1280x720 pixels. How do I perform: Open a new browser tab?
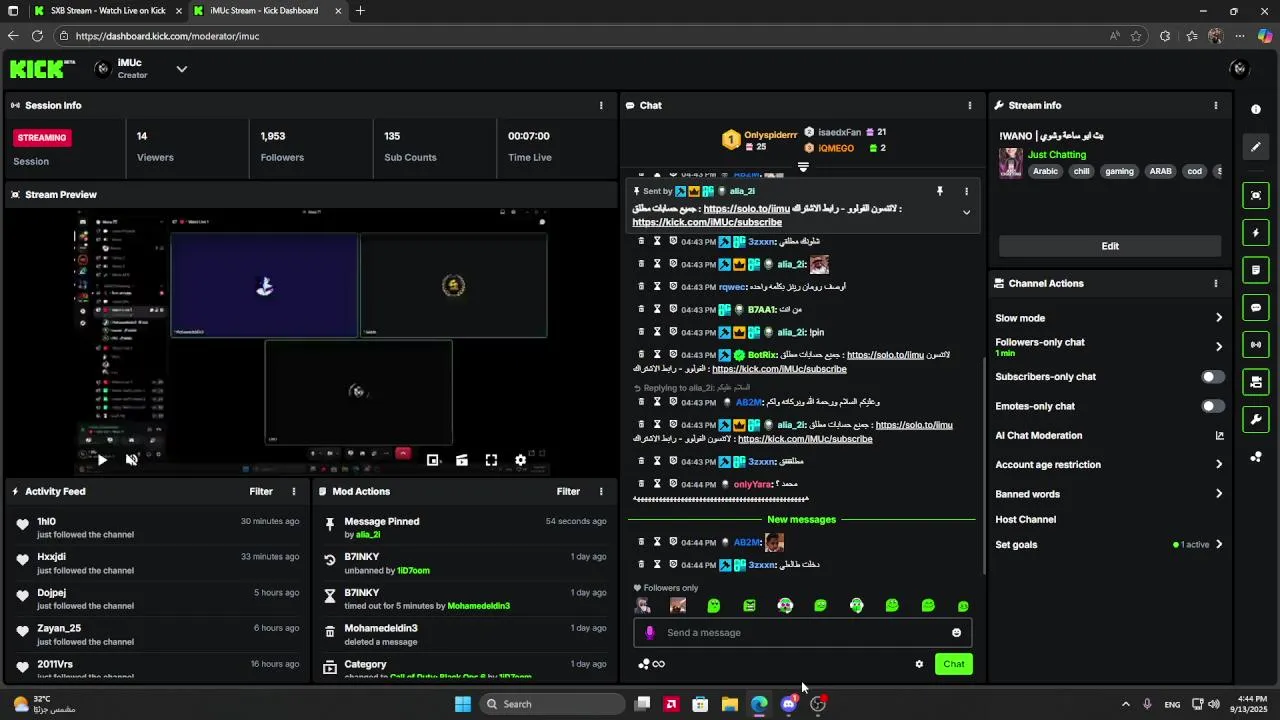360,11
